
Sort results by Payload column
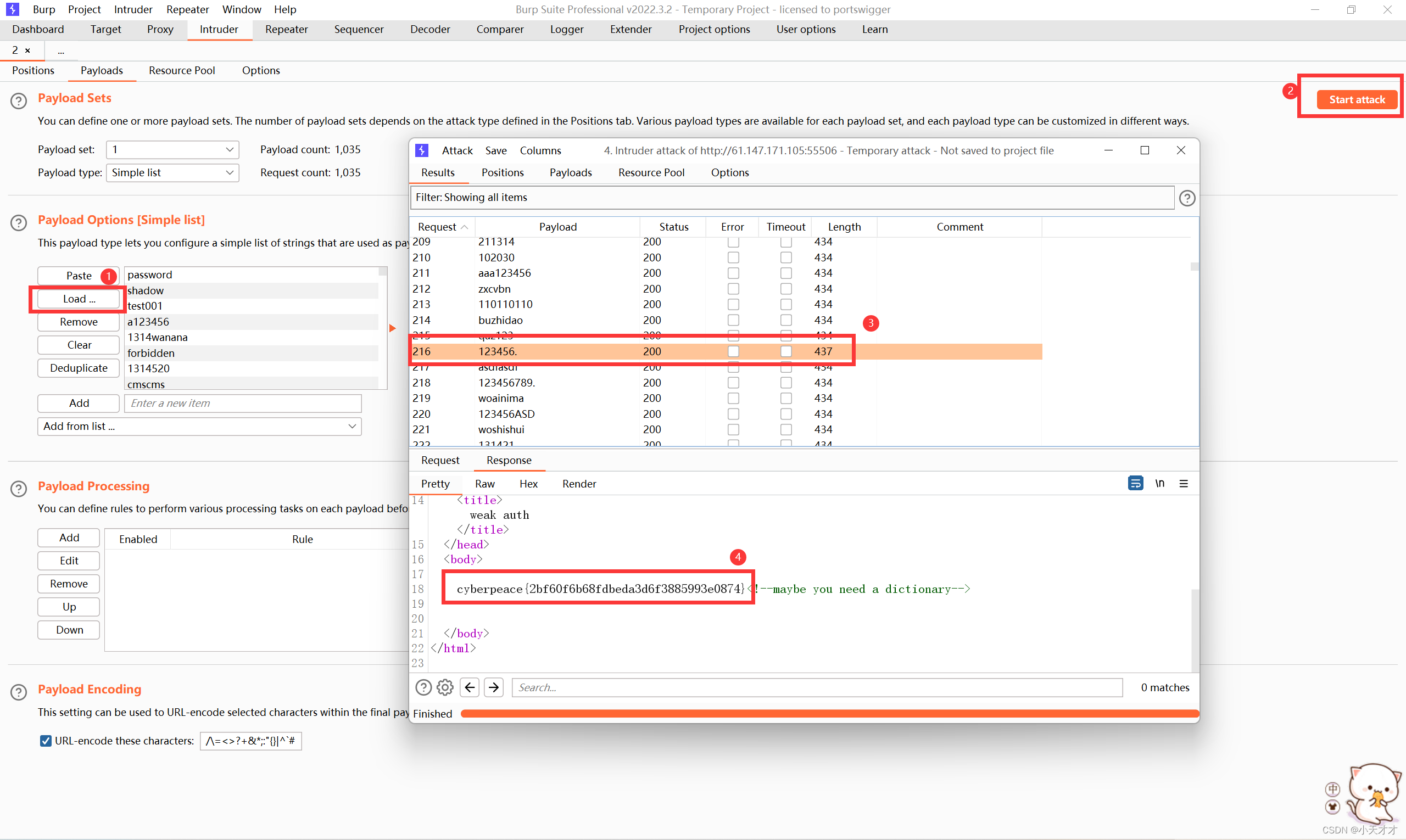click(x=557, y=227)
